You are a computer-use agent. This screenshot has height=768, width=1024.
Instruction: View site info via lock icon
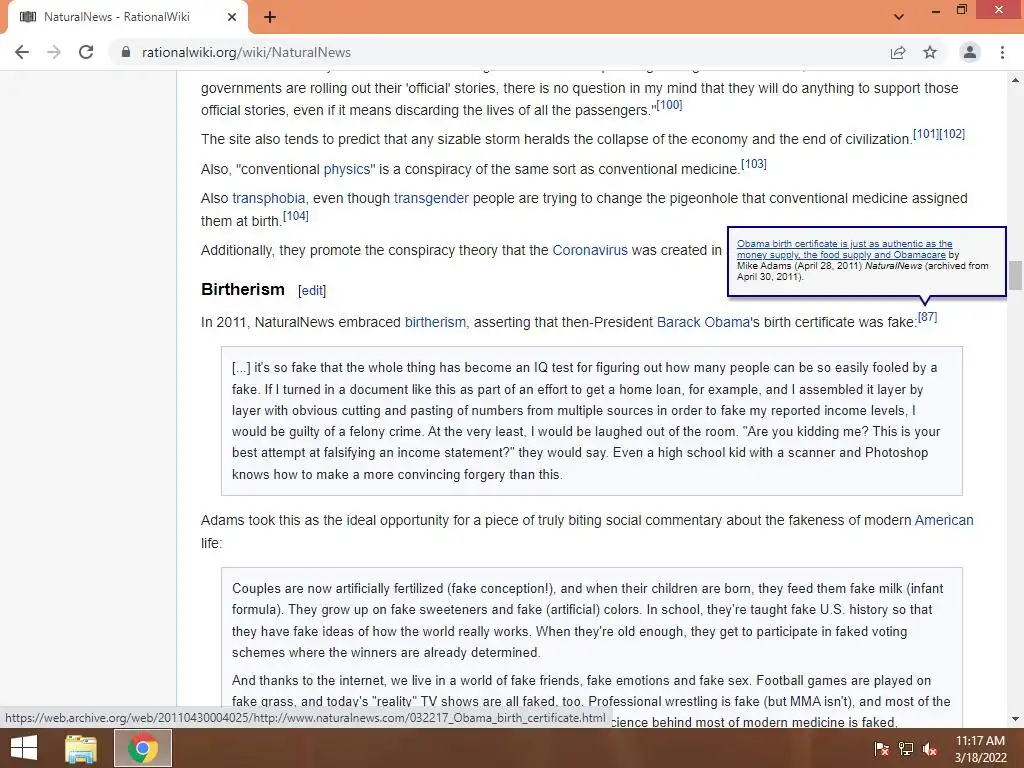126,52
